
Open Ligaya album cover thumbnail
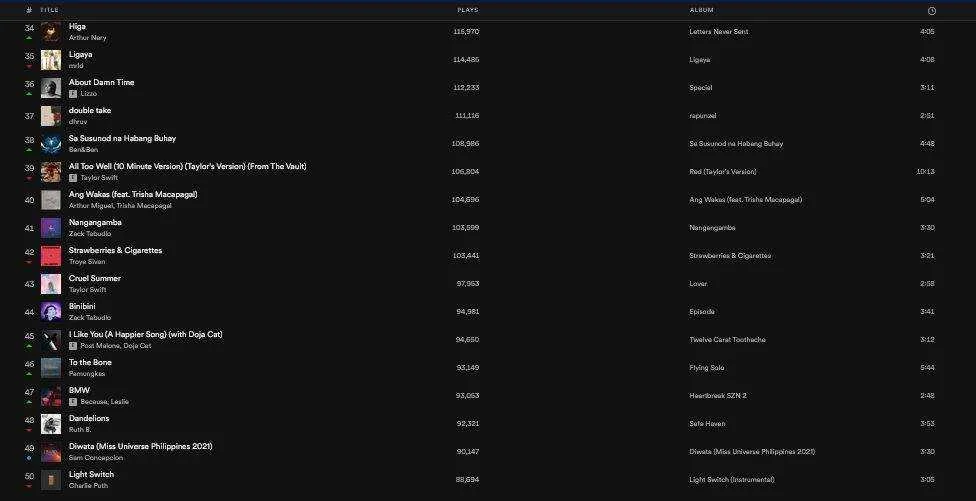click(x=51, y=60)
